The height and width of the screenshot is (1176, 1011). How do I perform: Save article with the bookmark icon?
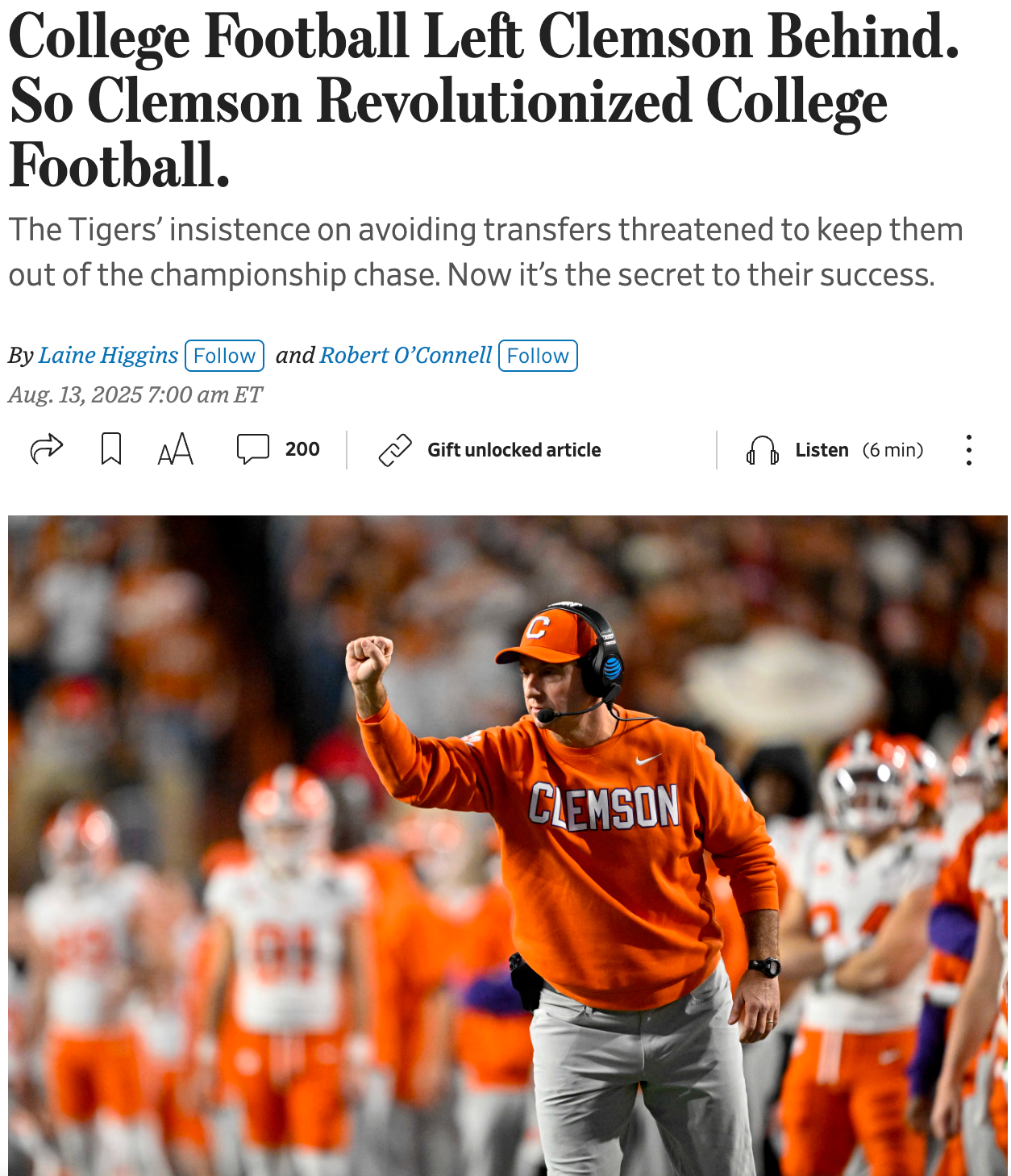coord(111,449)
